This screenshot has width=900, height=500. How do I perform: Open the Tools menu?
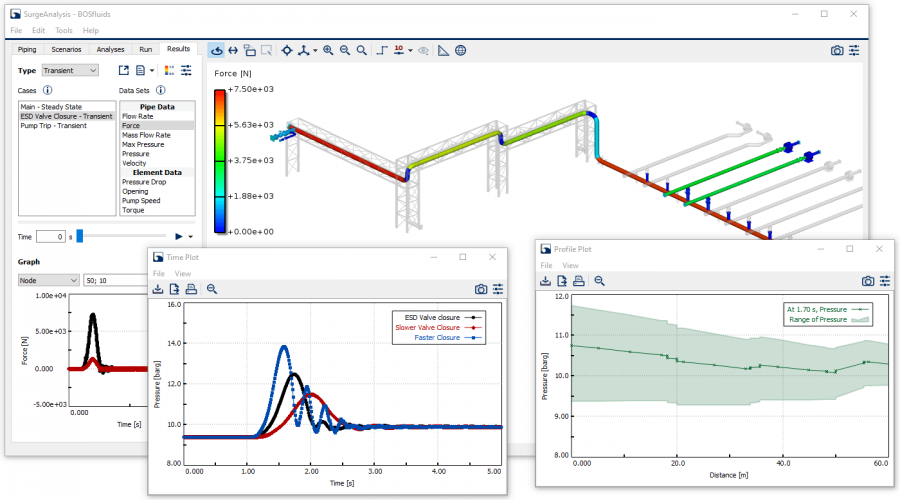64,31
